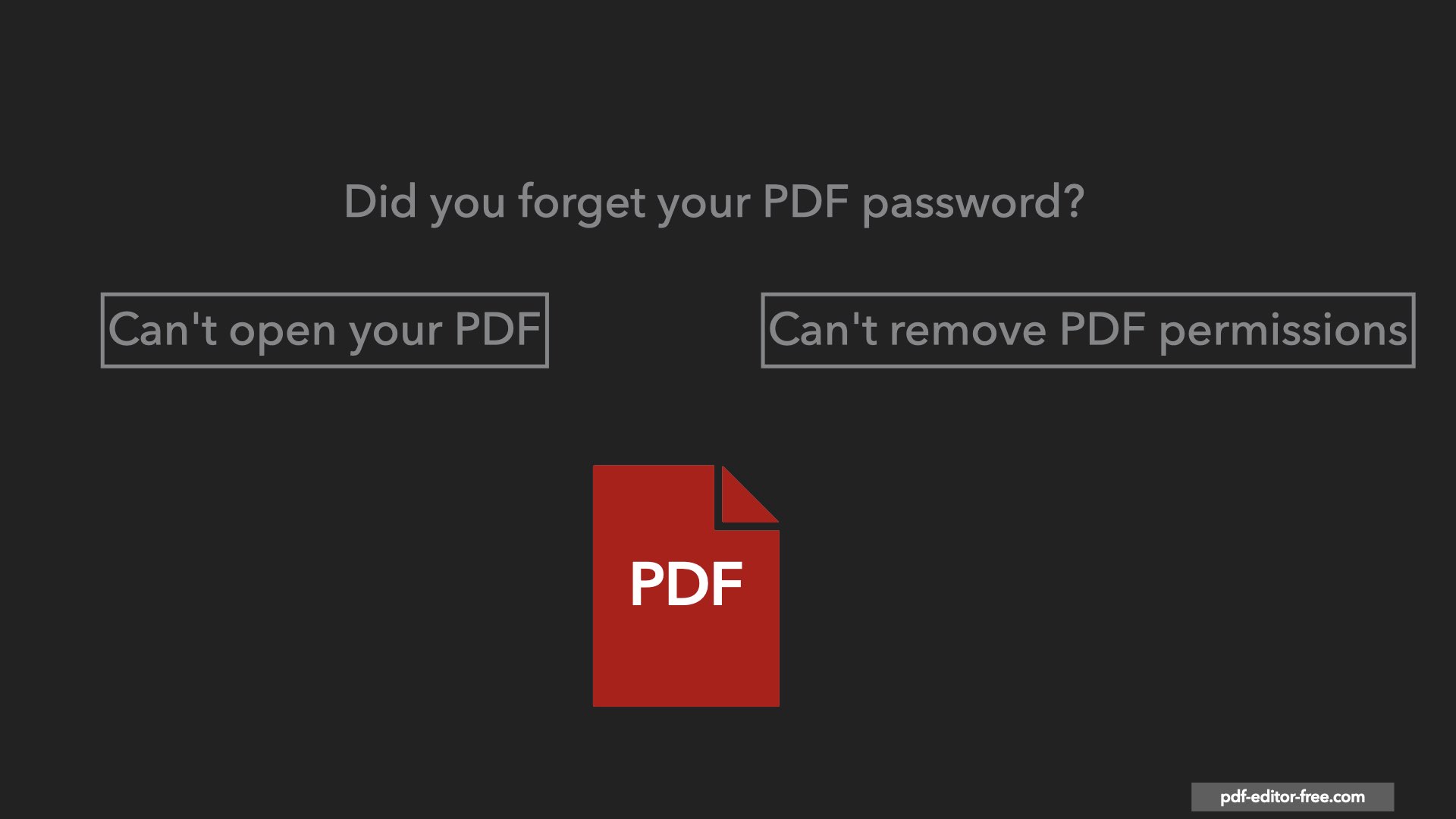Choose the "Can't remove PDF permissions" box
Screen dimensions: 1456x819
(1087, 331)
